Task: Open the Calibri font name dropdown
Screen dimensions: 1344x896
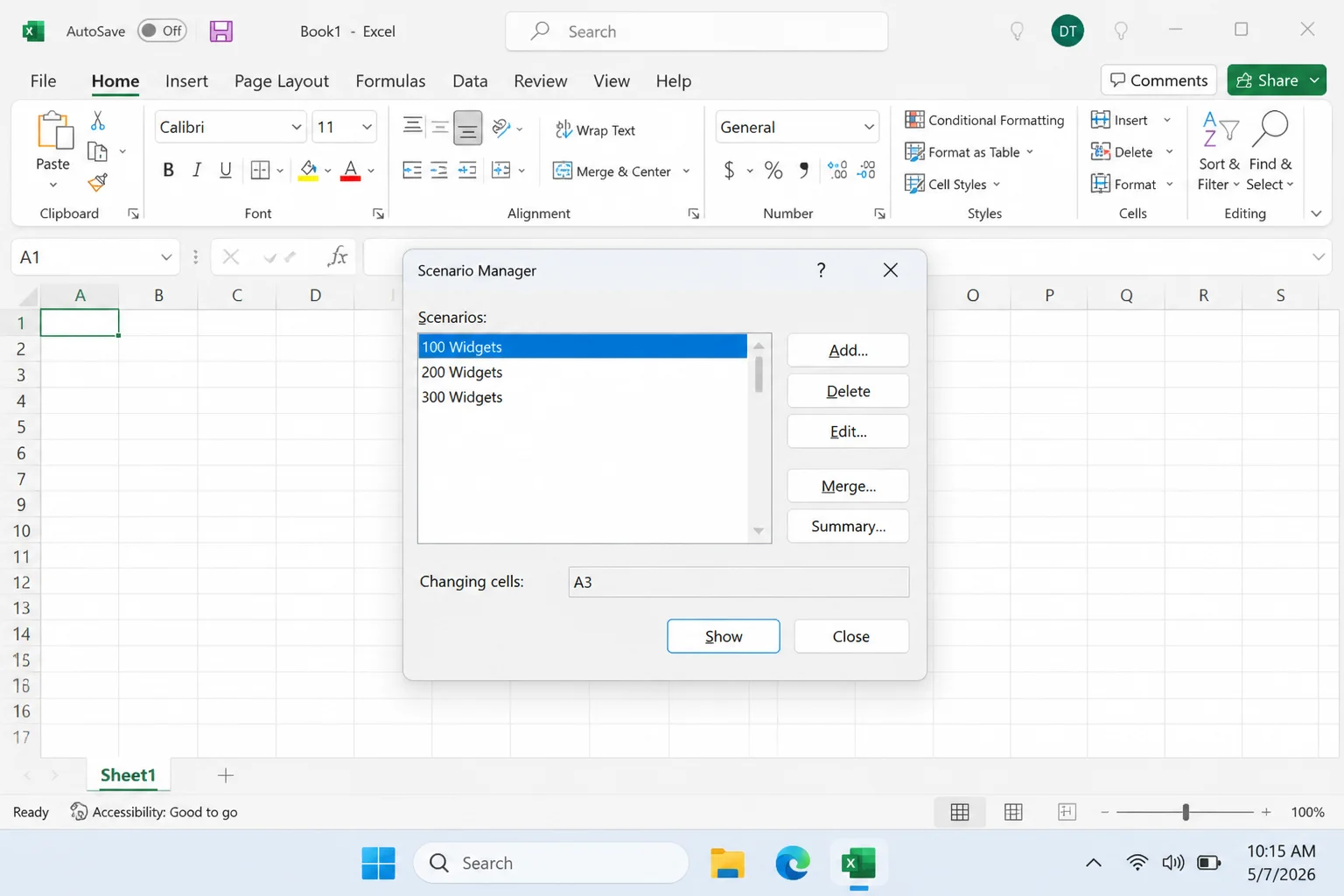Action: coord(297,128)
